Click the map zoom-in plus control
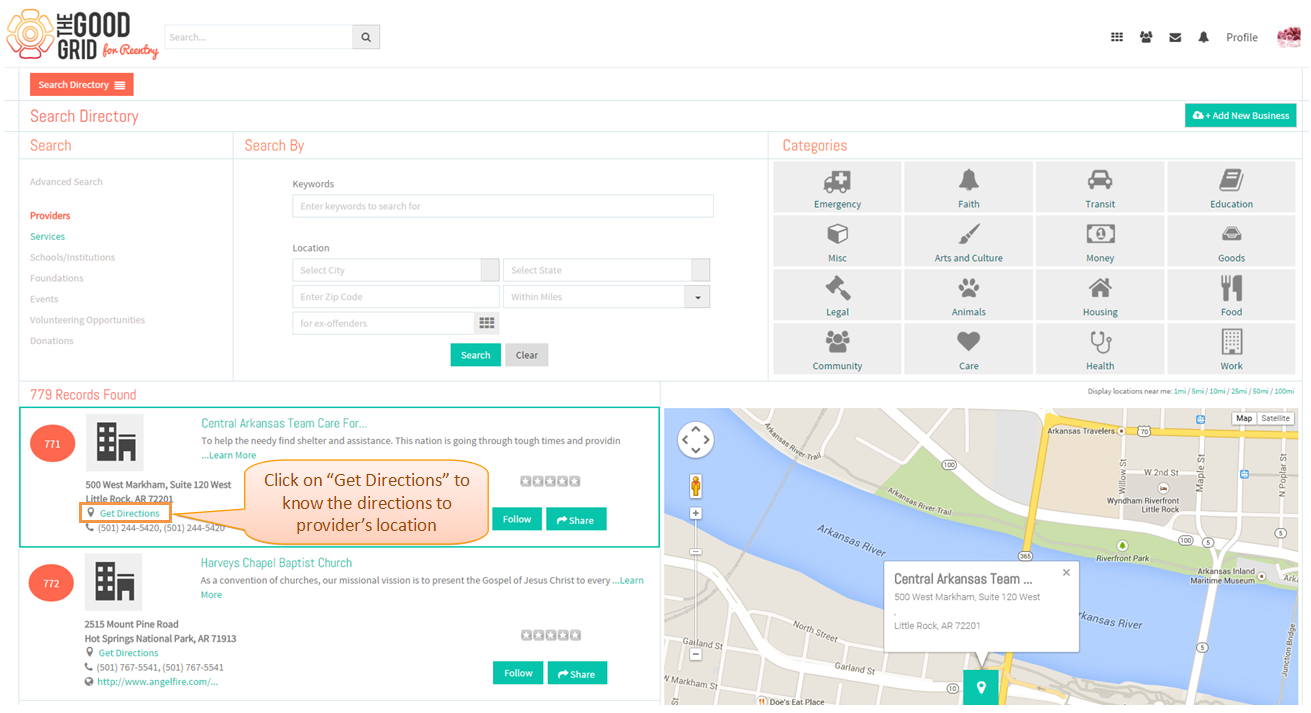Viewport: 1311px width, 713px height. pos(696,513)
